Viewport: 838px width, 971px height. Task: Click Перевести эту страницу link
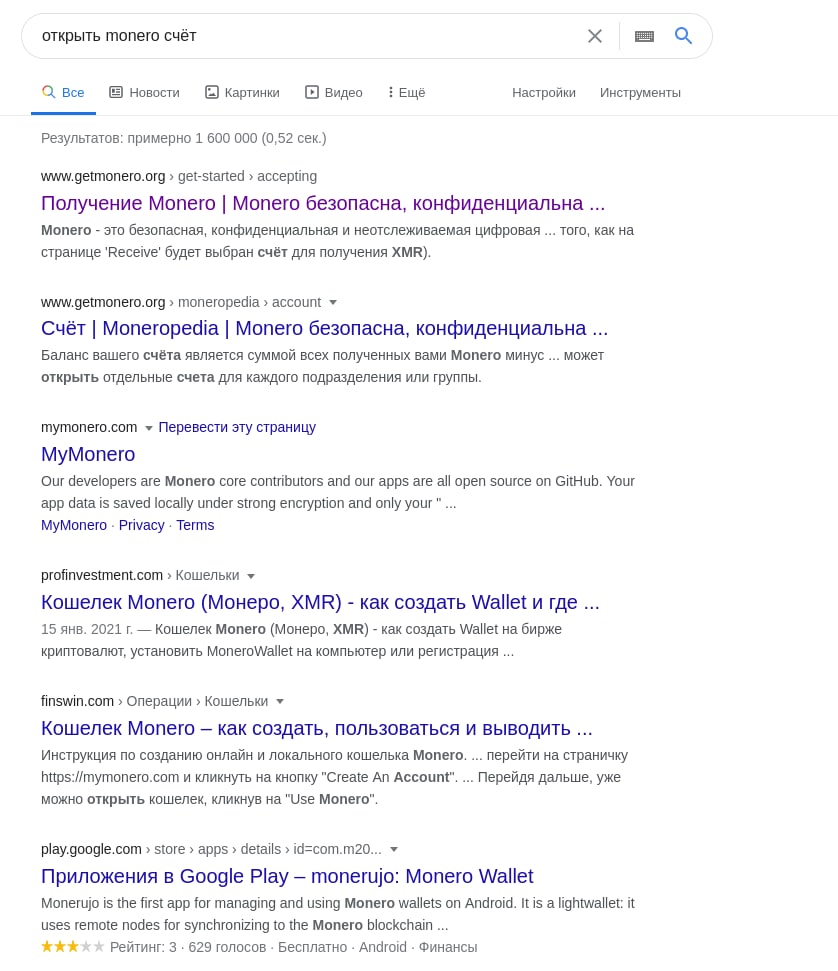237,427
